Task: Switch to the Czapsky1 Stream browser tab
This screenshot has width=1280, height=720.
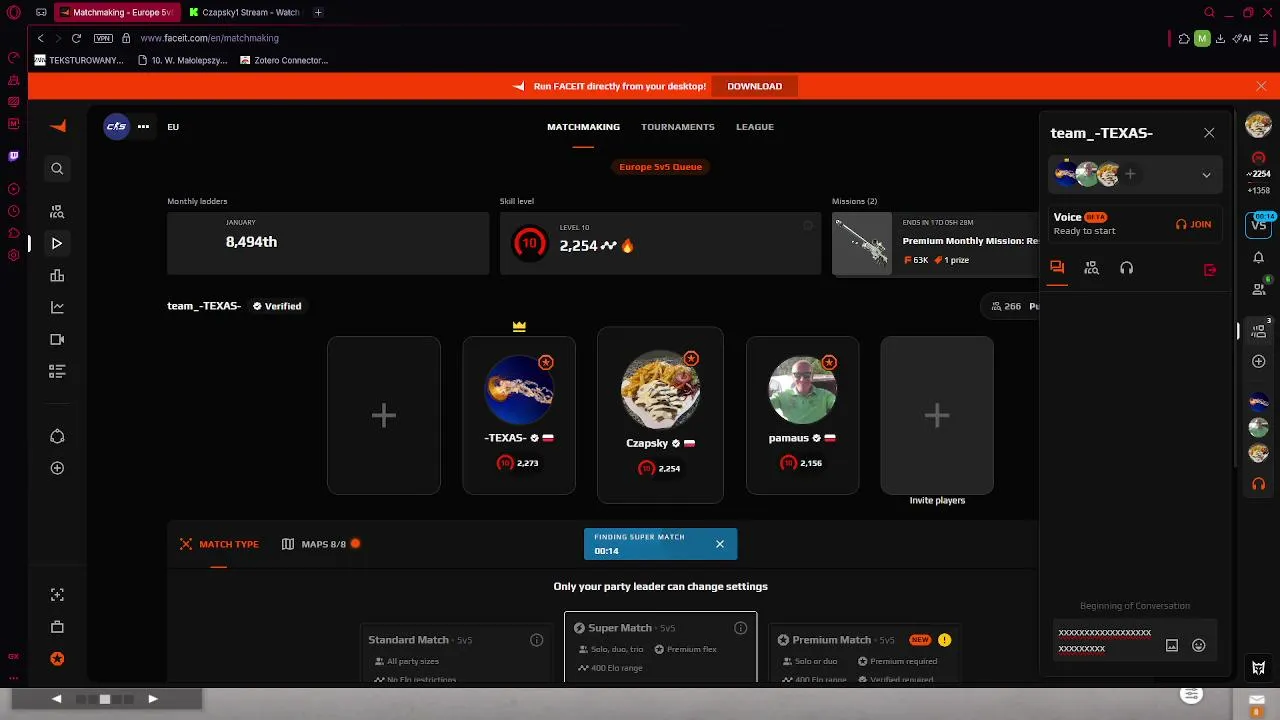Action: click(245, 12)
